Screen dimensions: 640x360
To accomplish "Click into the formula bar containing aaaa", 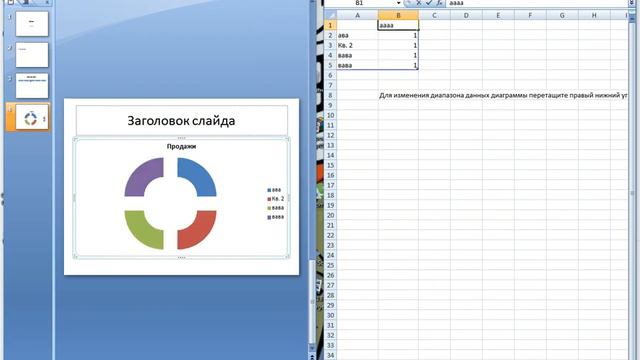I will (537, 3).
